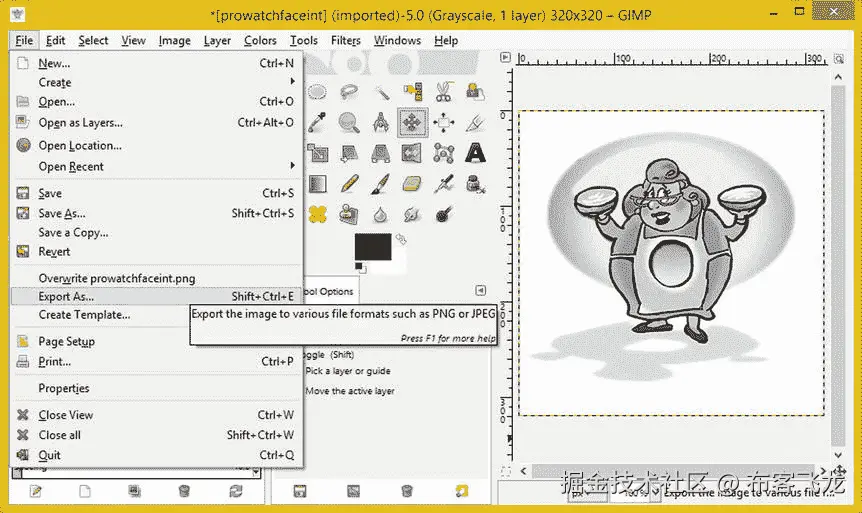Click vertical scrollbar down arrow
The image size is (862, 513).
838,455
